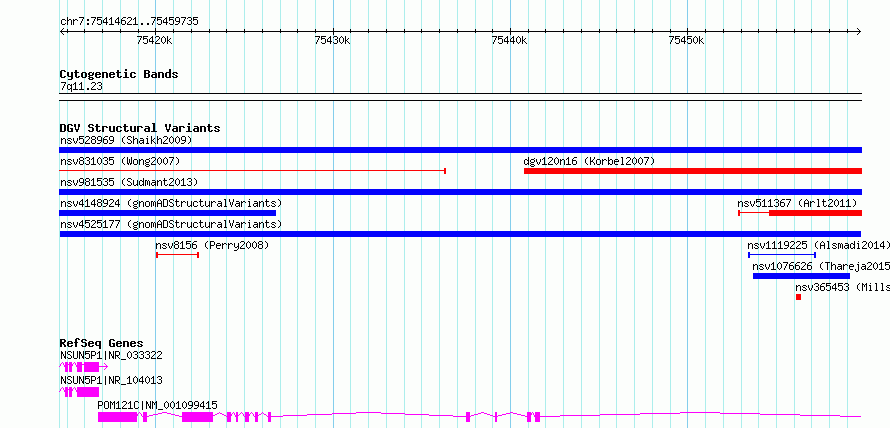Click the red segment for nsv8156
Screen dimensions: 890x428
tap(177, 255)
